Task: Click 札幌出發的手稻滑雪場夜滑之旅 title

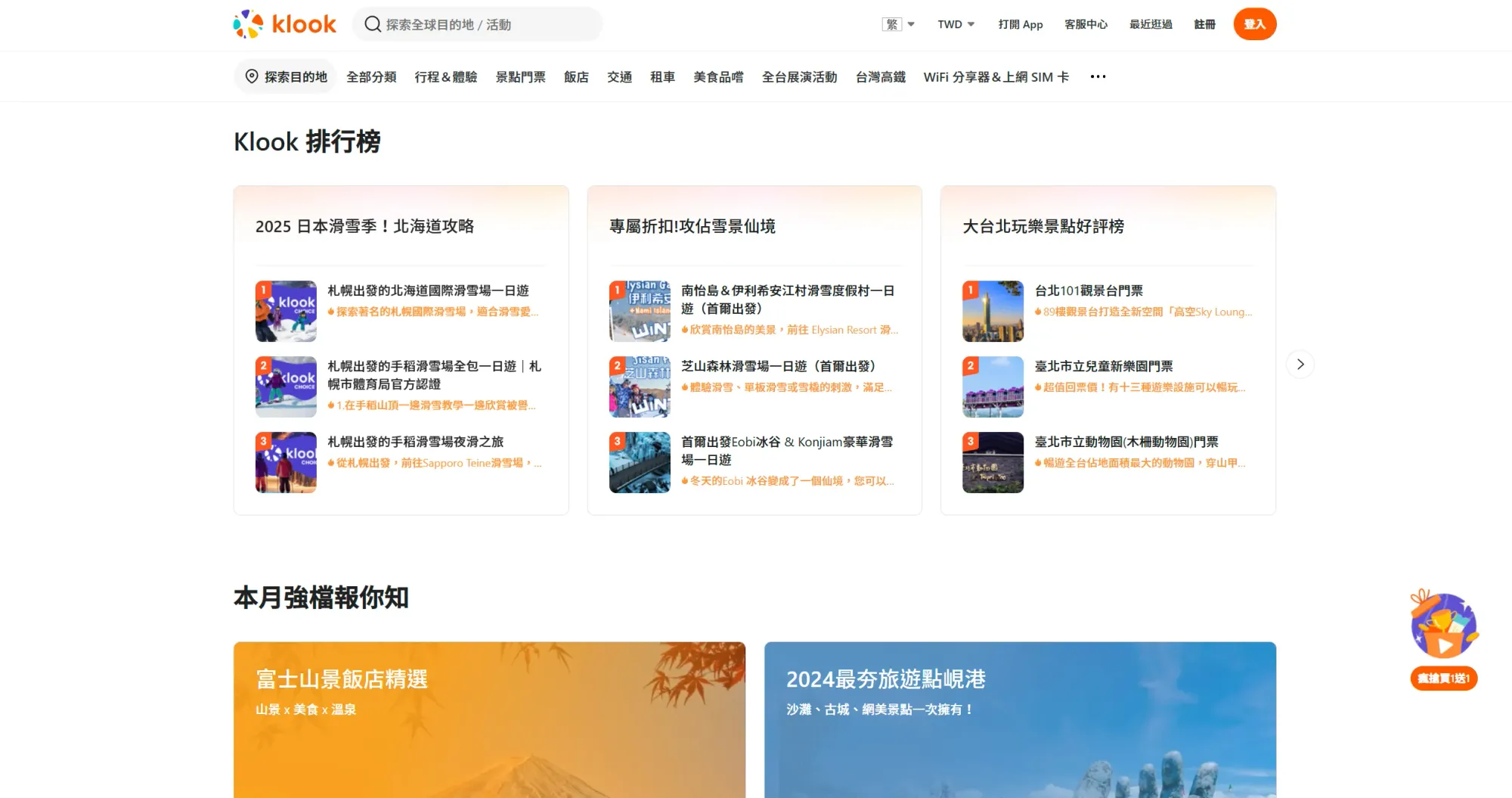Action: (415, 442)
